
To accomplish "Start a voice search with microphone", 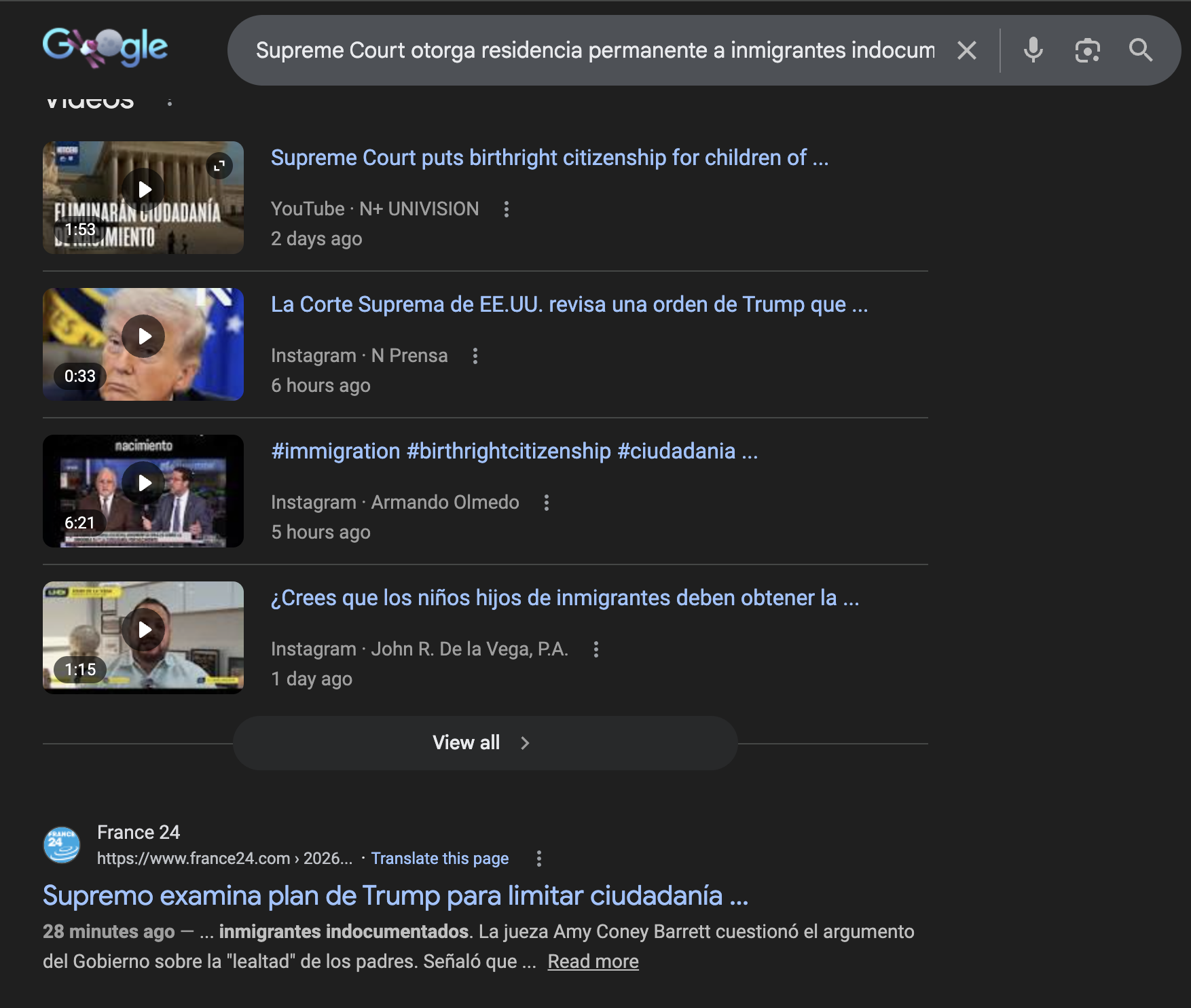I will (x=1033, y=50).
